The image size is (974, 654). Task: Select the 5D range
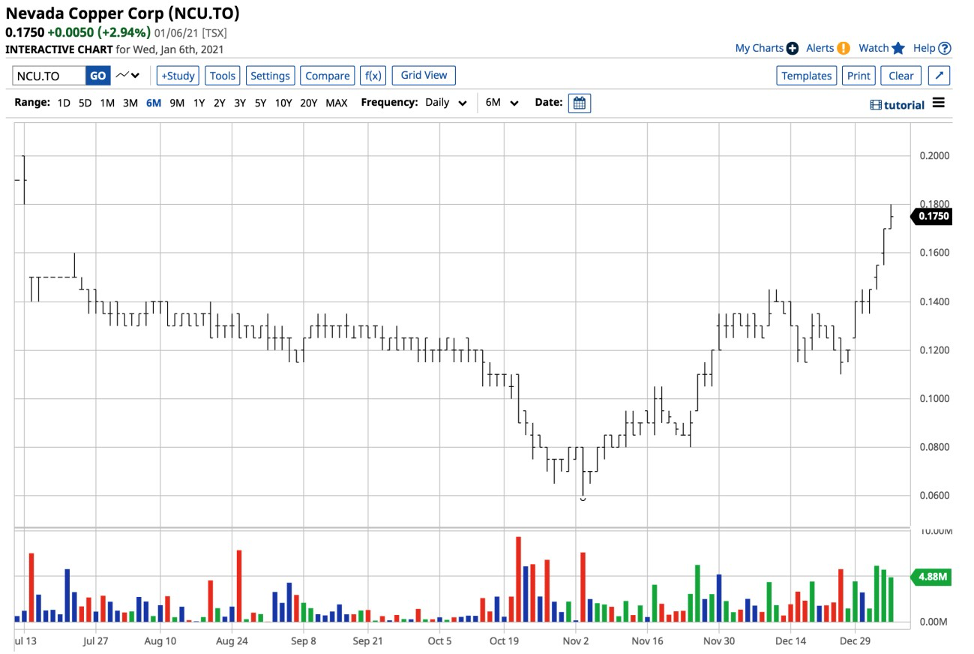pyautogui.click(x=85, y=103)
